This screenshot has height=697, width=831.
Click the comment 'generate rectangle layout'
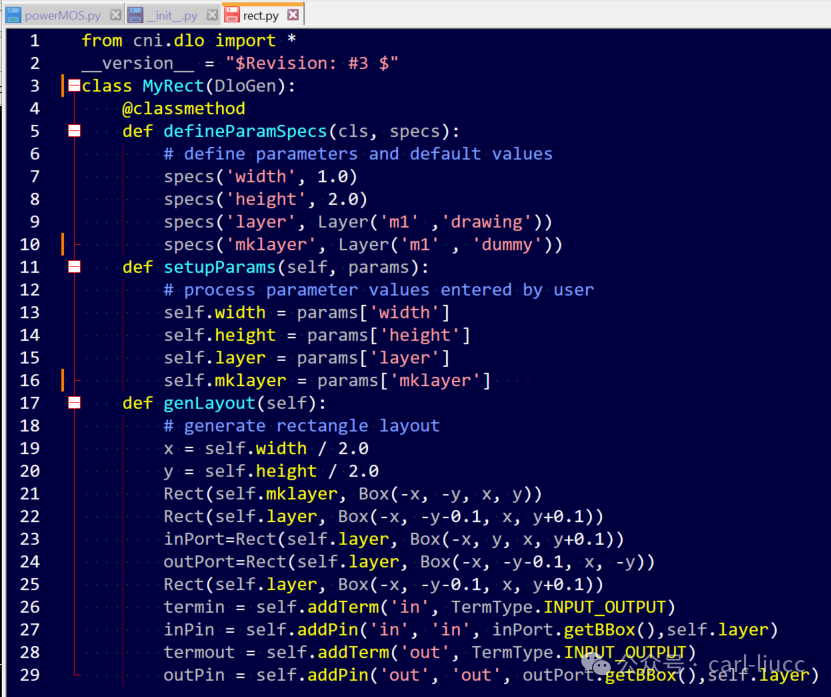(302, 426)
